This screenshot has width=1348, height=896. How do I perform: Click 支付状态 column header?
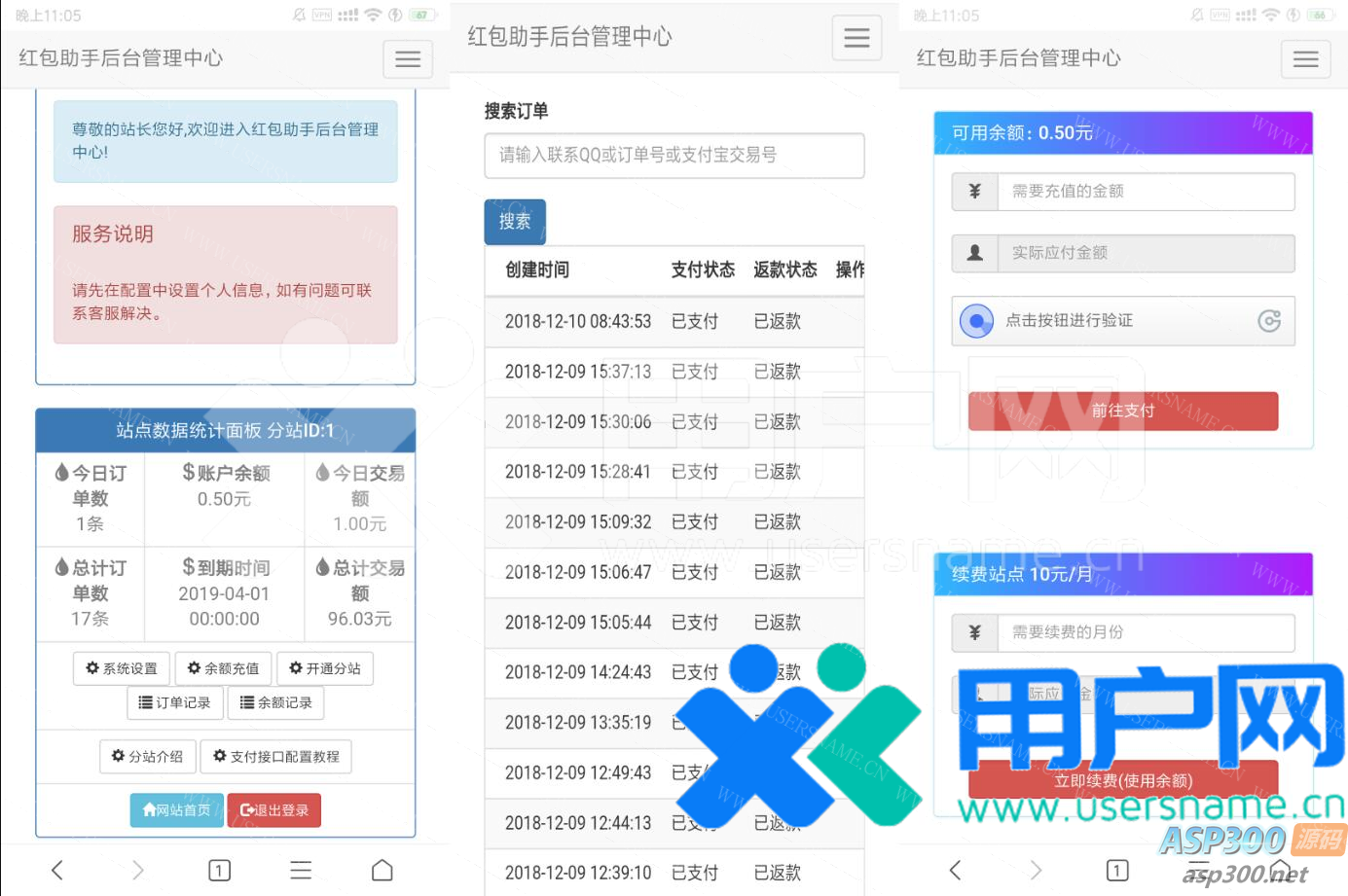[703, 269]
